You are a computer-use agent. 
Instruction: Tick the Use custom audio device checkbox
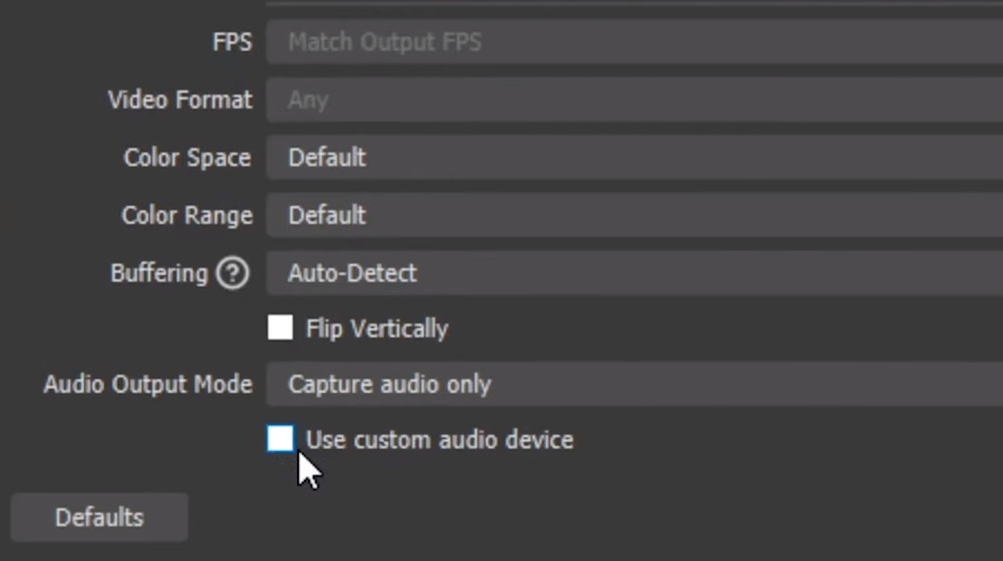click(x=281, y=439)
